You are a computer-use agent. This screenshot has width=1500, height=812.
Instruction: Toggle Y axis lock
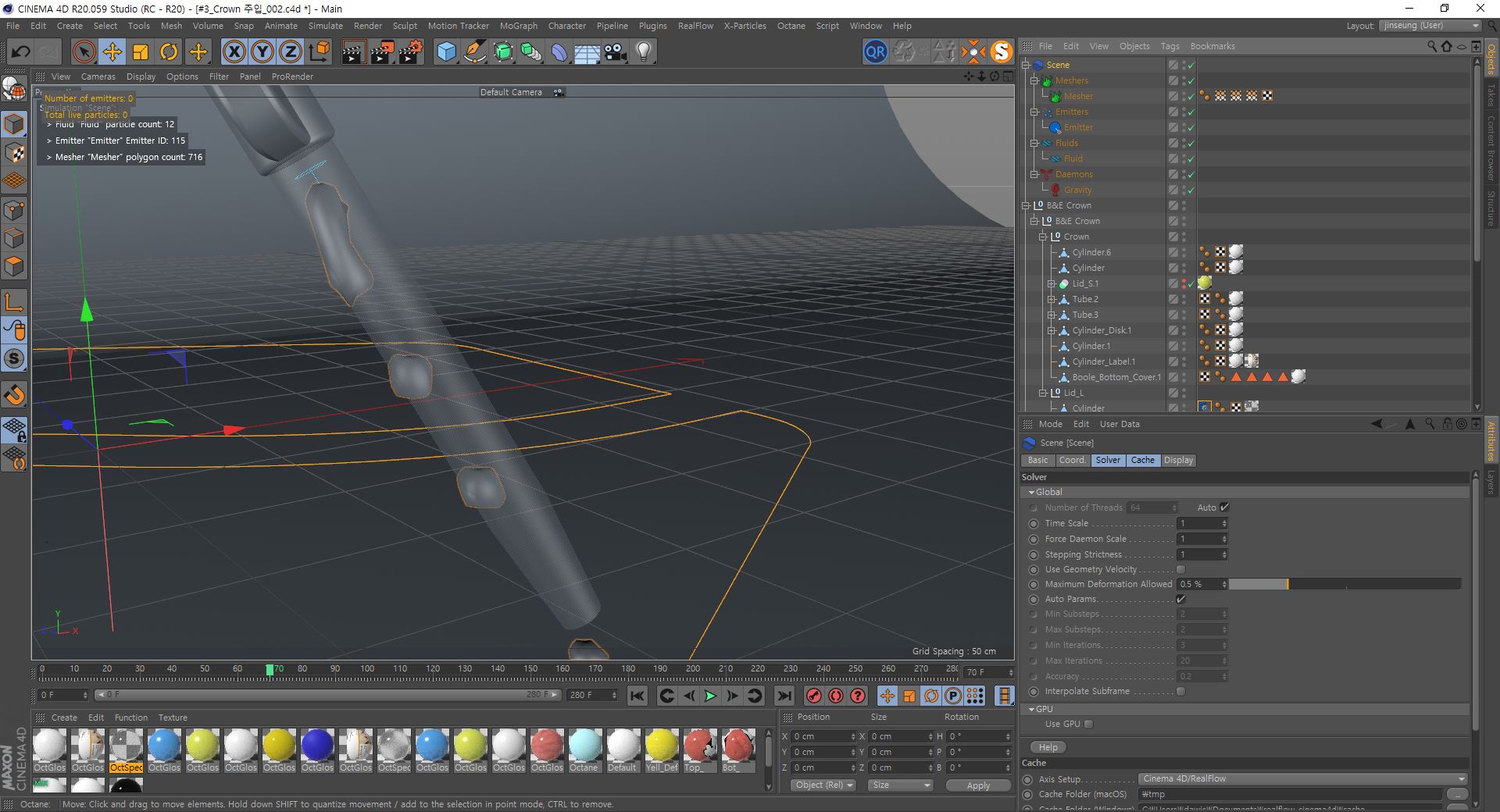pos(262,52)
